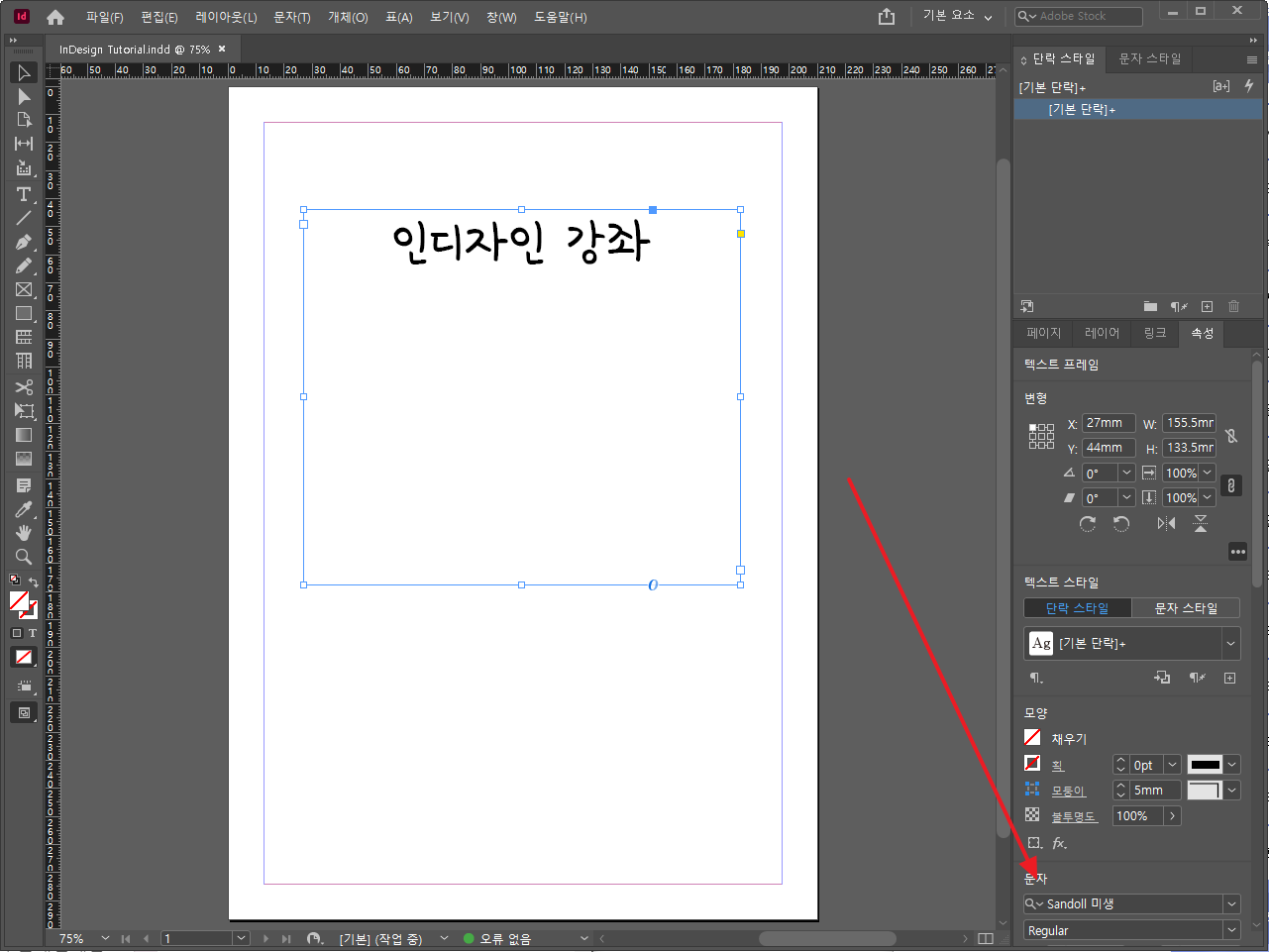Click the 불투명도 opacity link
Viewport: 1269px width, 952px height.
pyautogui.click(x=1074, y=816)
